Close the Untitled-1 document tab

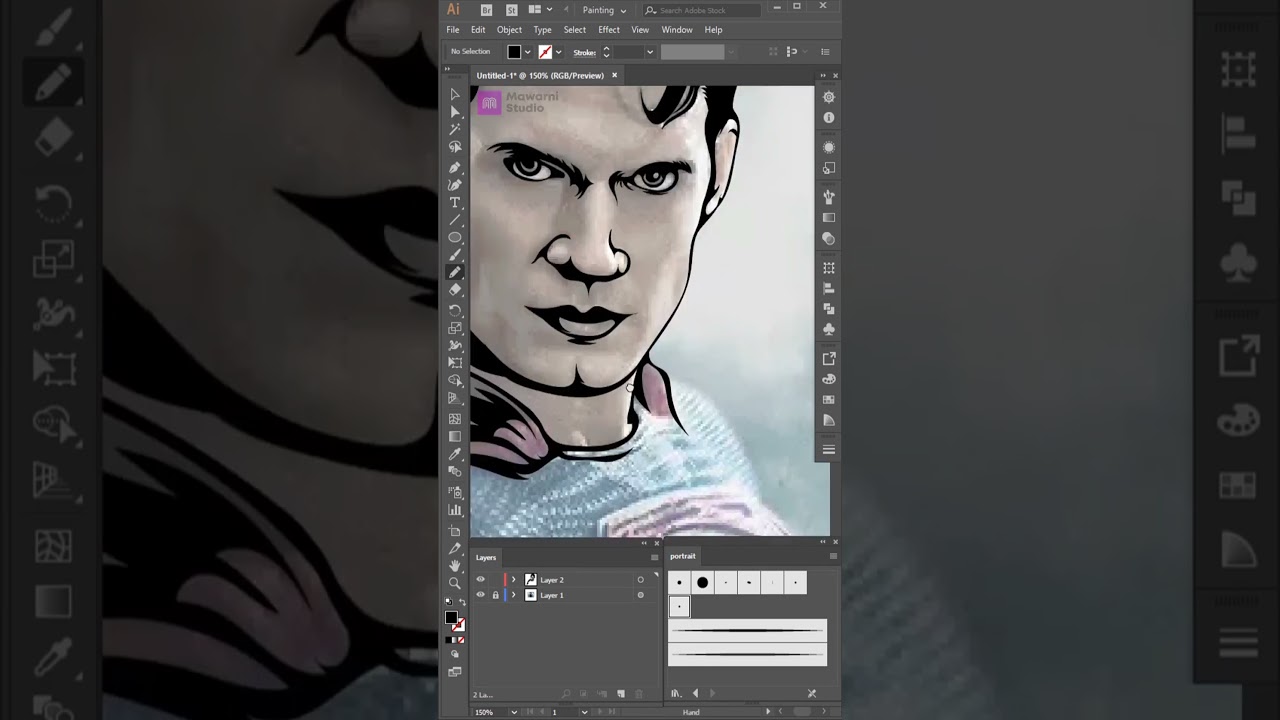pos(614,75)
